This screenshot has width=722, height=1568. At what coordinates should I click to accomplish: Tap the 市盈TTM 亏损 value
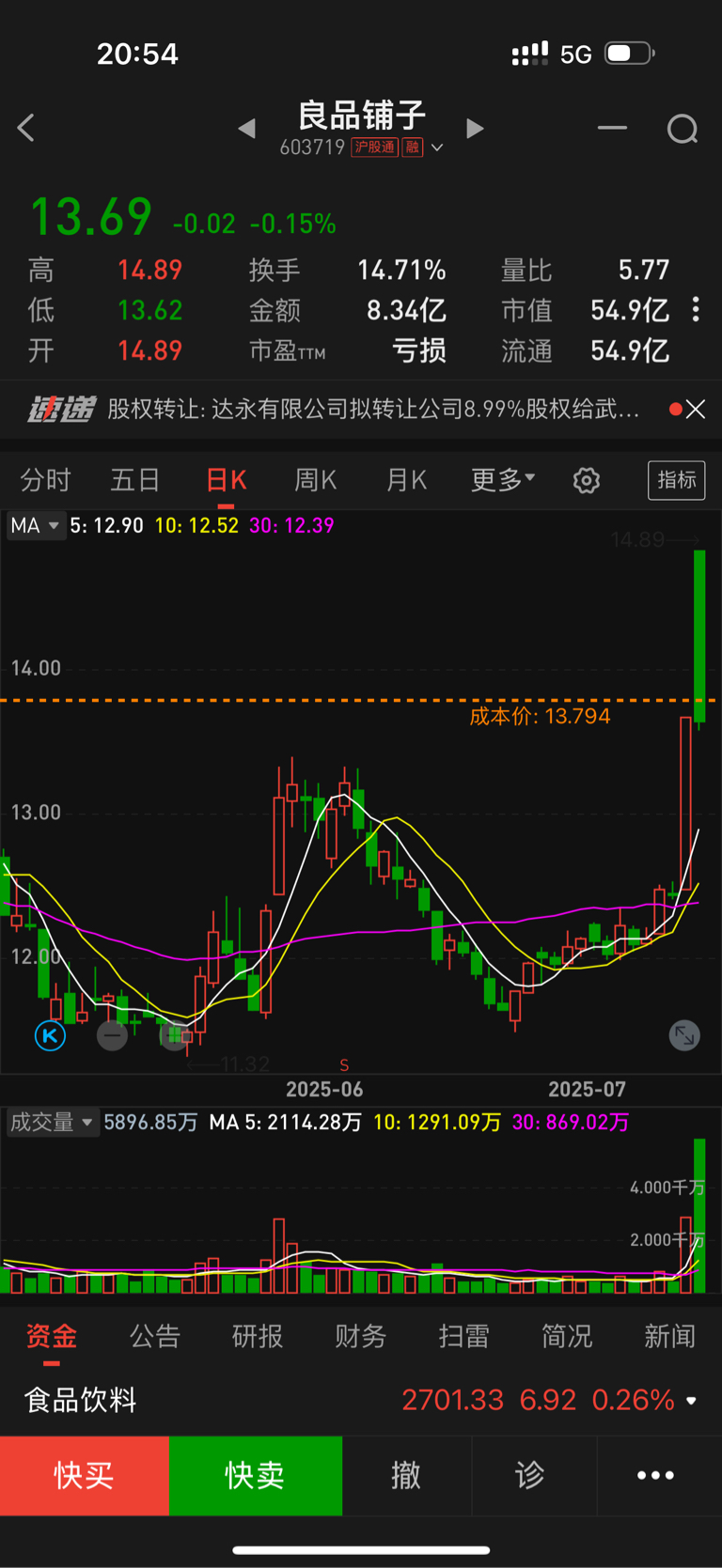coord(418,351)
